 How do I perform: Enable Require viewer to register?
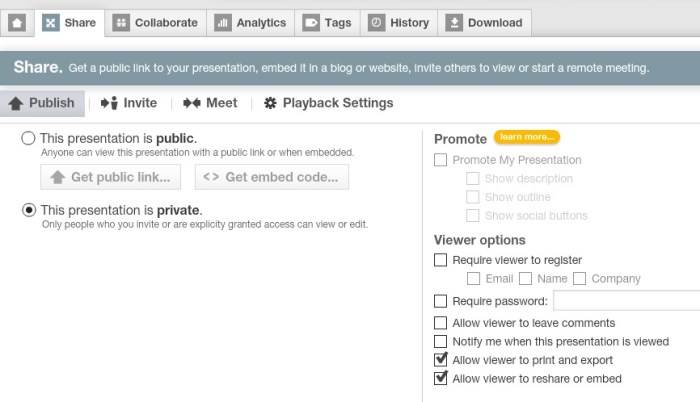[x=441, y=260]
